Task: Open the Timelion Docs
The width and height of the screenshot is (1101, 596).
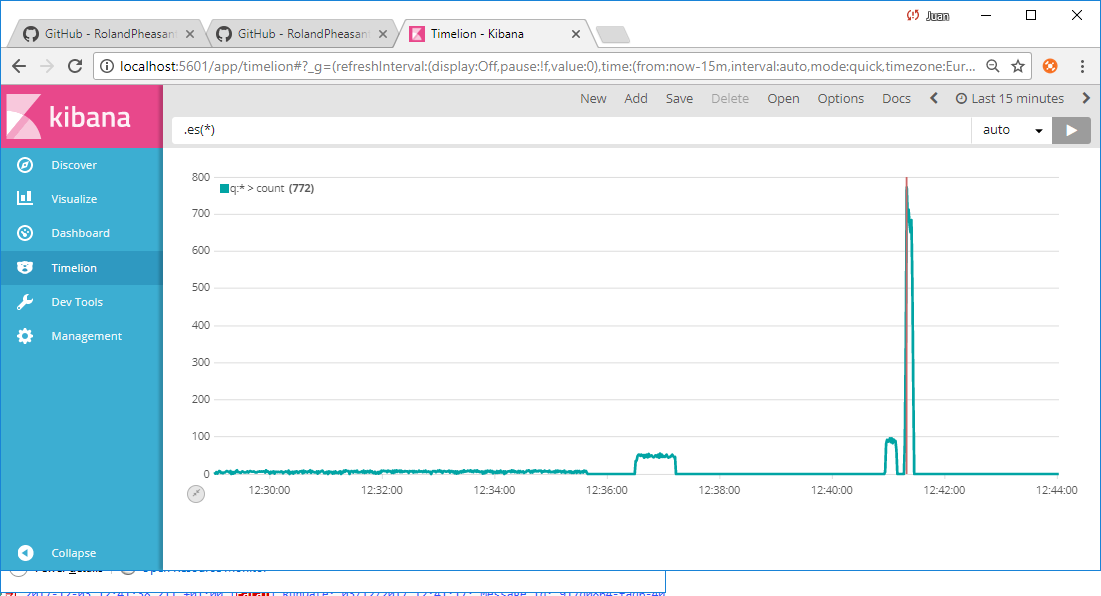Action: (896, 99)
